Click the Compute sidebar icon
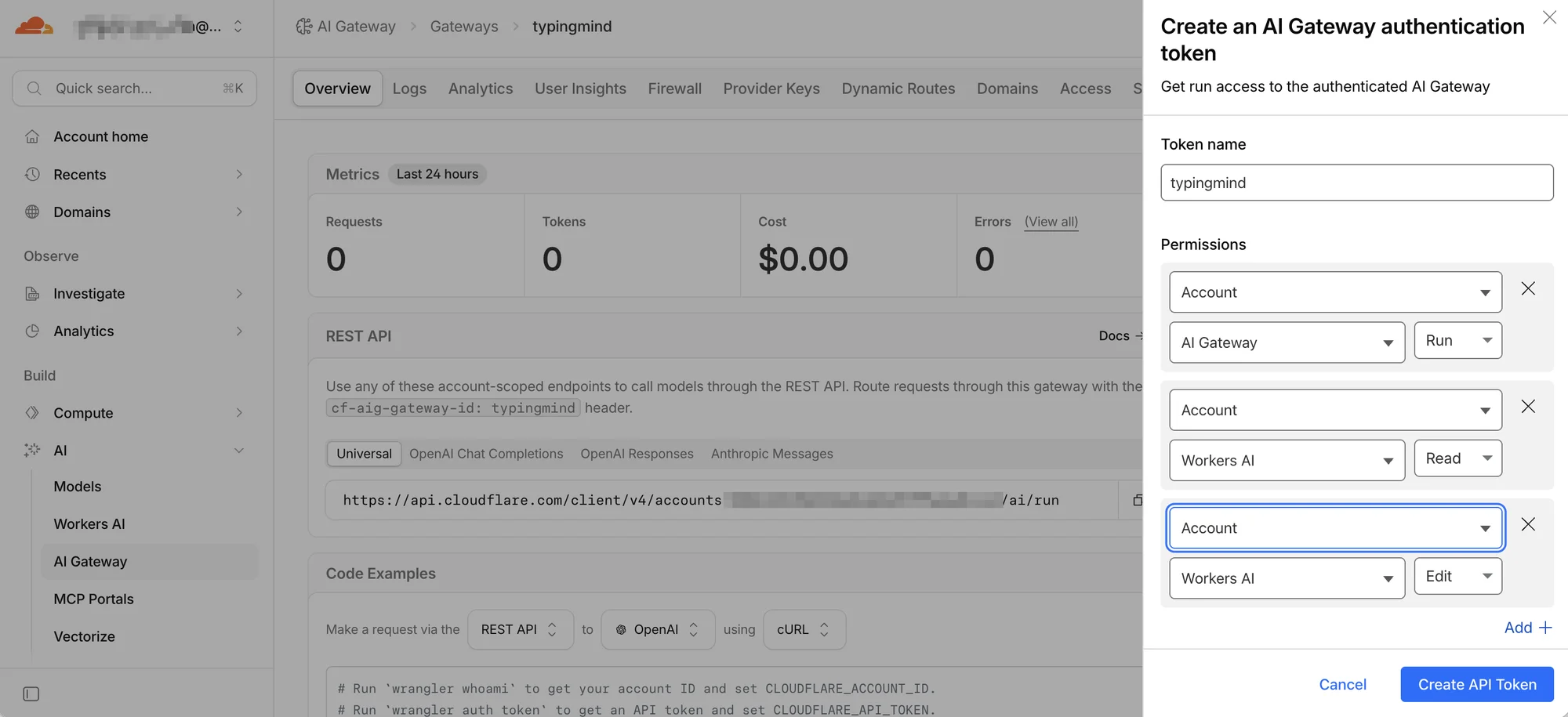The height and width of the screenshot is (717, 1568). point(32,412)
